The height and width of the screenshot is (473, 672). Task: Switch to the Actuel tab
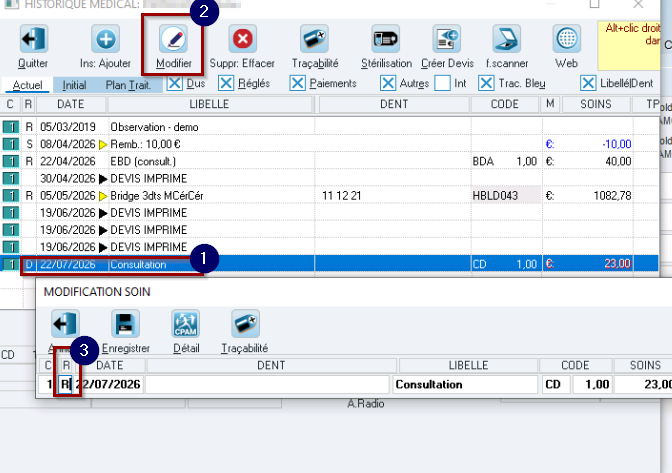click(27, 85)
